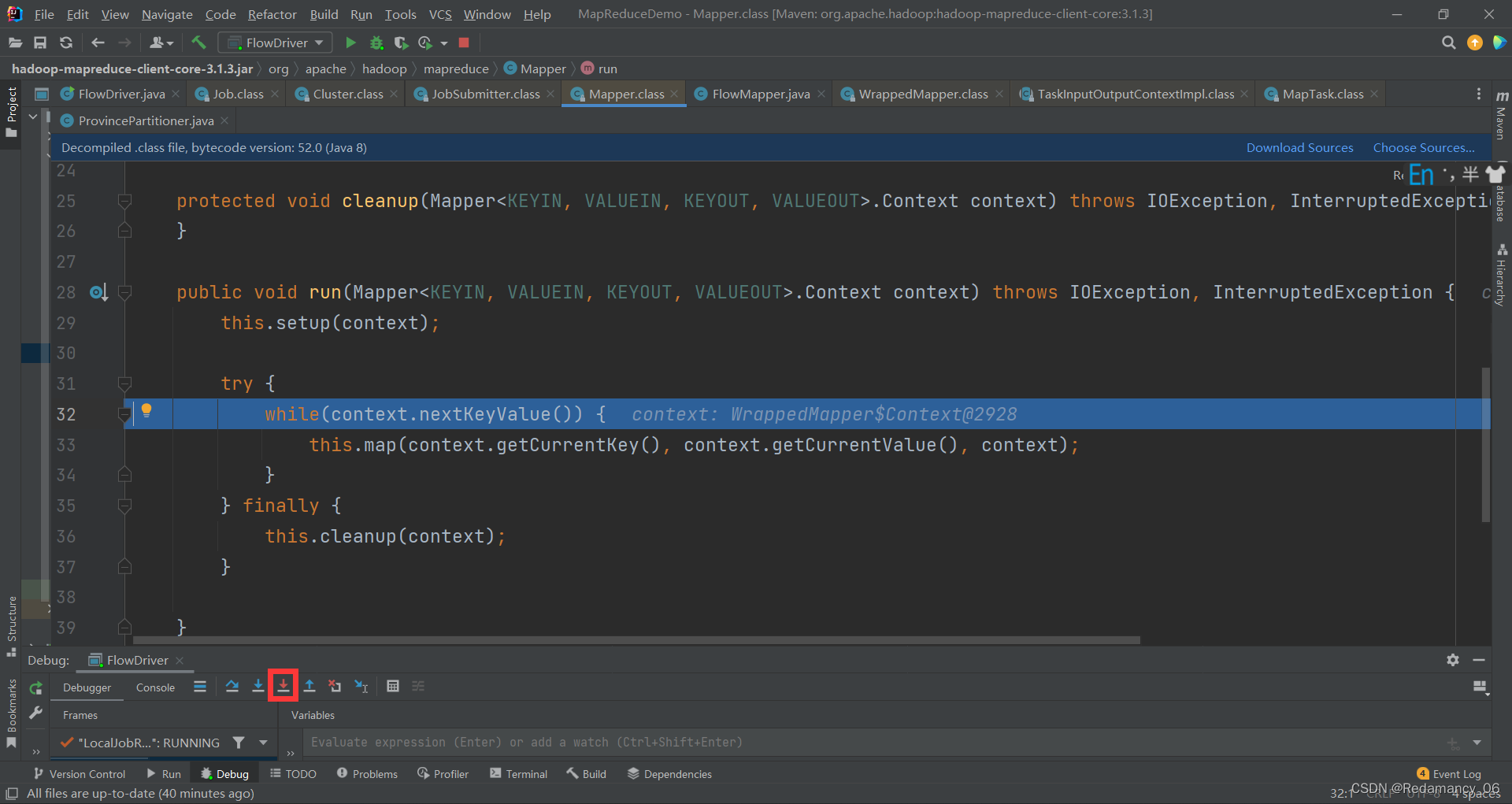Screen dimensions: 1512x804
Task: Switch to the MapTask.class tab
Action: click(x=1322, y=94)
